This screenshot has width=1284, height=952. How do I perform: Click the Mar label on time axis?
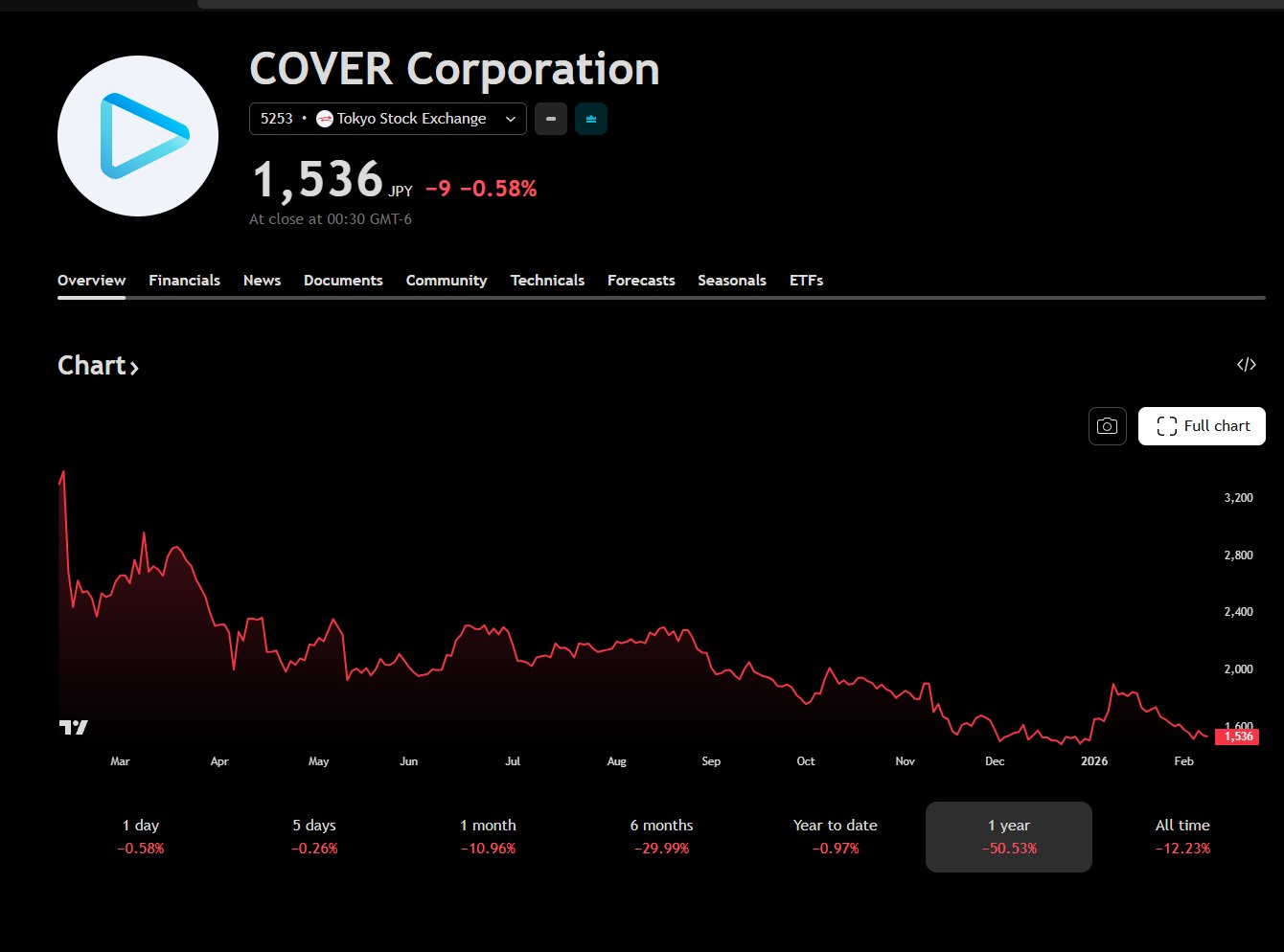(120, 761)
